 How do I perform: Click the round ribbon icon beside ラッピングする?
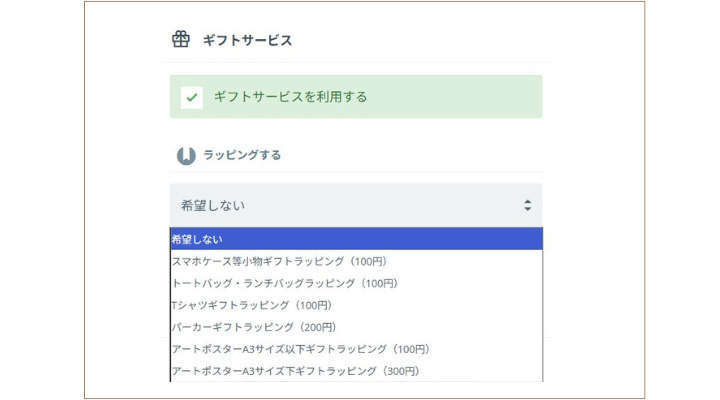point(186,156)
